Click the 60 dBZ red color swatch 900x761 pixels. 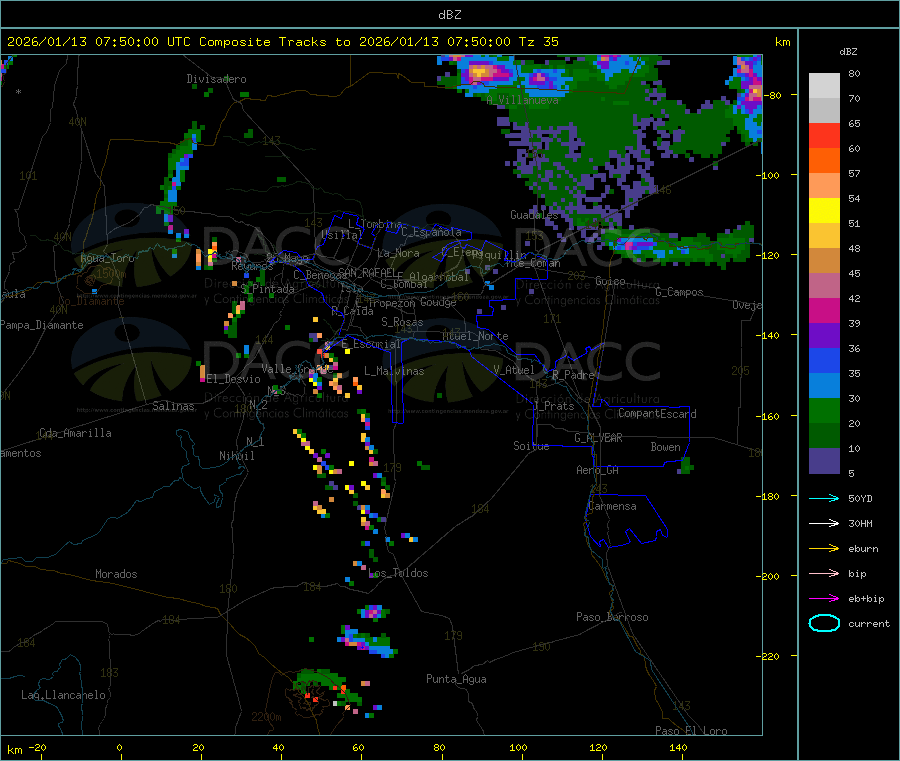pos(824,135)
